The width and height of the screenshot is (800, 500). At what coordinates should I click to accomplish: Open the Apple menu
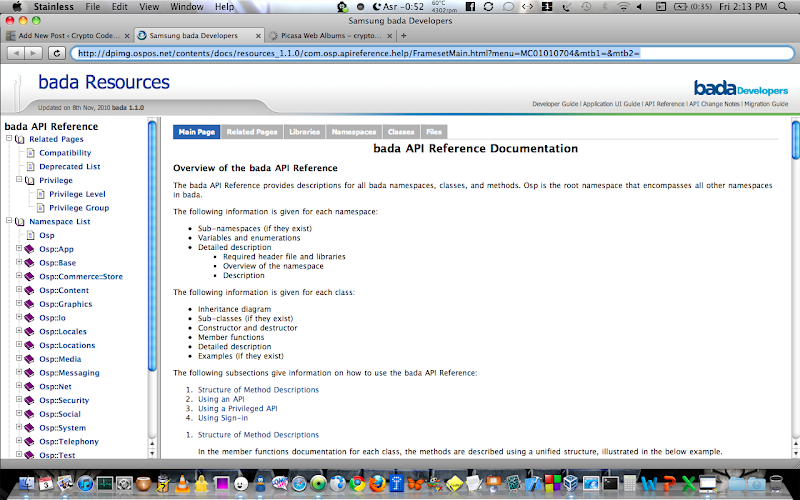[x=17, y=7]
